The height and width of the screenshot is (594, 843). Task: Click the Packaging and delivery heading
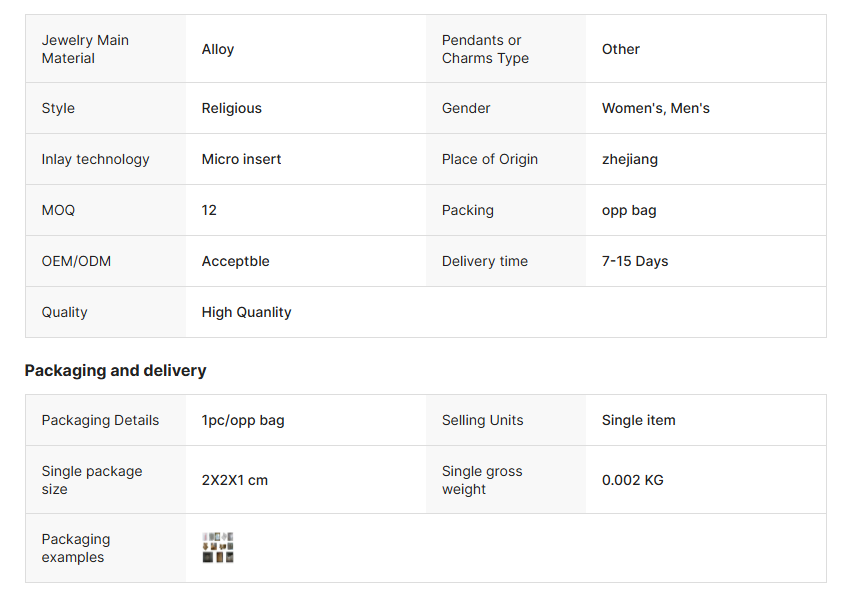(115, 371)
